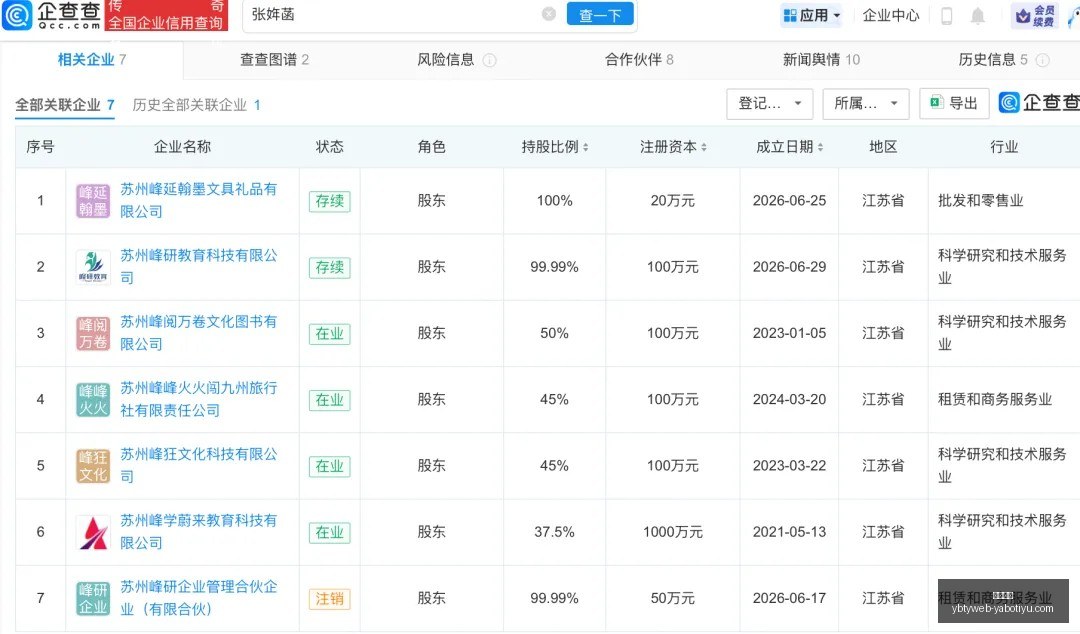Click the 2021-05-13 founding date cell

[789, 532]
